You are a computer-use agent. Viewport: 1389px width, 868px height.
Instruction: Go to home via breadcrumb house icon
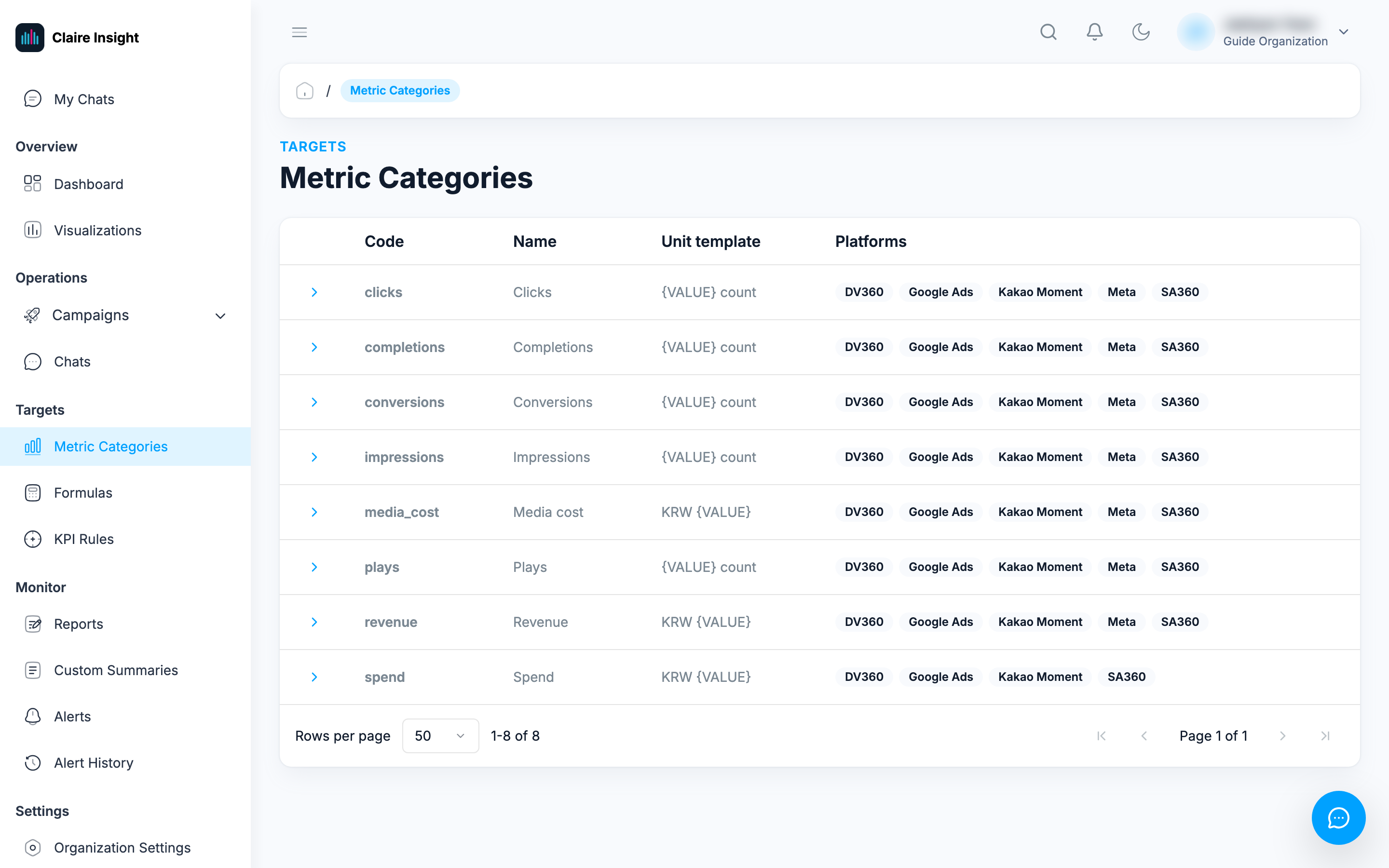coord(305,91)
